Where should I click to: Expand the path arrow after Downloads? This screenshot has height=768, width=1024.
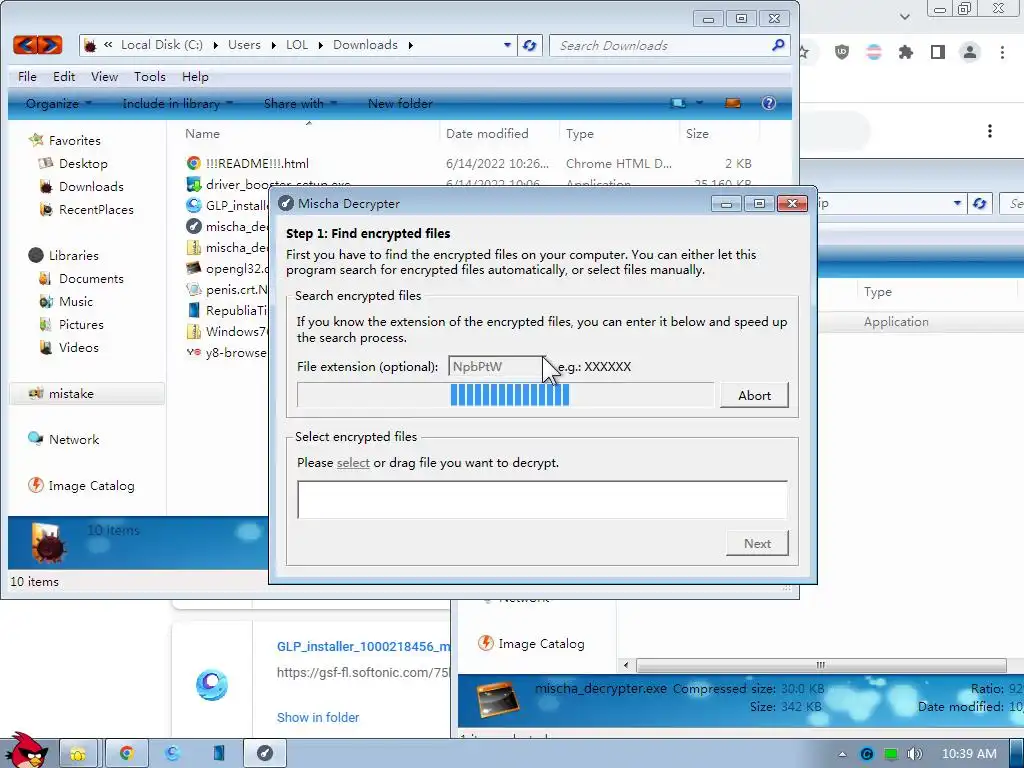pyautogui.click(x=410, y=45)
